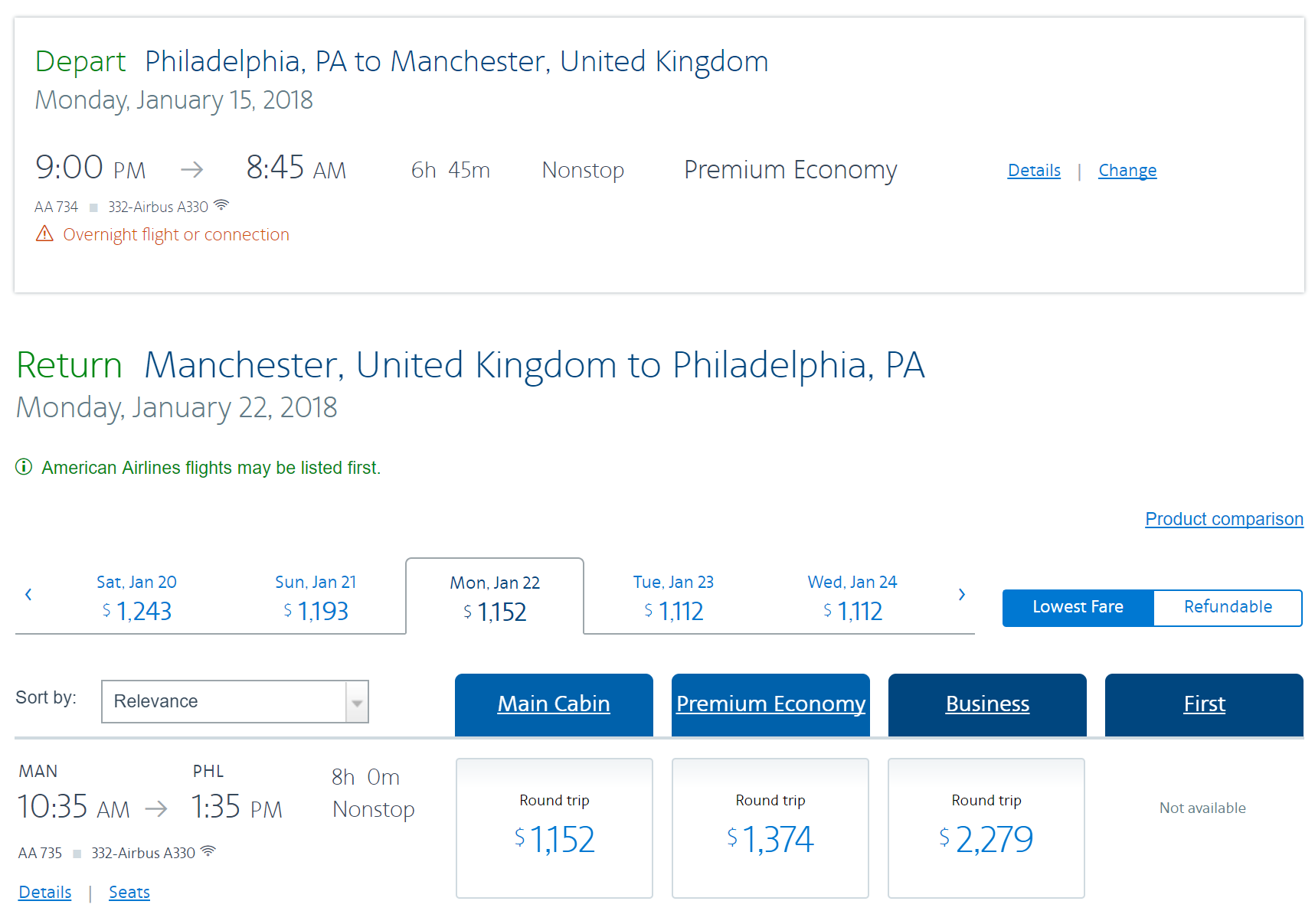Image resolution: width=1315 pixels, height=924 pixels.
Task: Select the Lowest Fare toggle option
Action: click(x=1077, y=607)
